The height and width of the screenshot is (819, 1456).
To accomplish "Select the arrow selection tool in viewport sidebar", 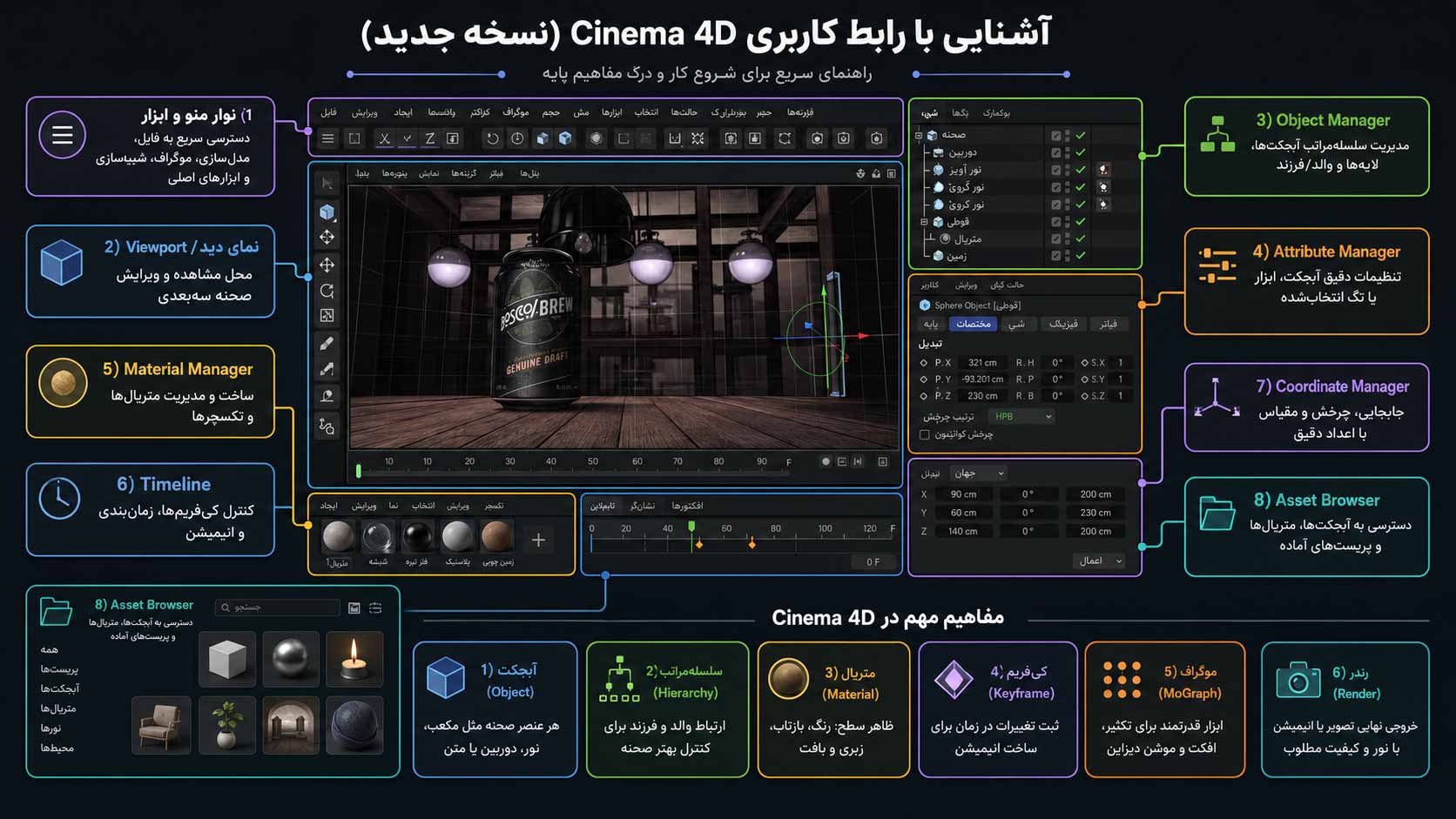I will (327, 183).
